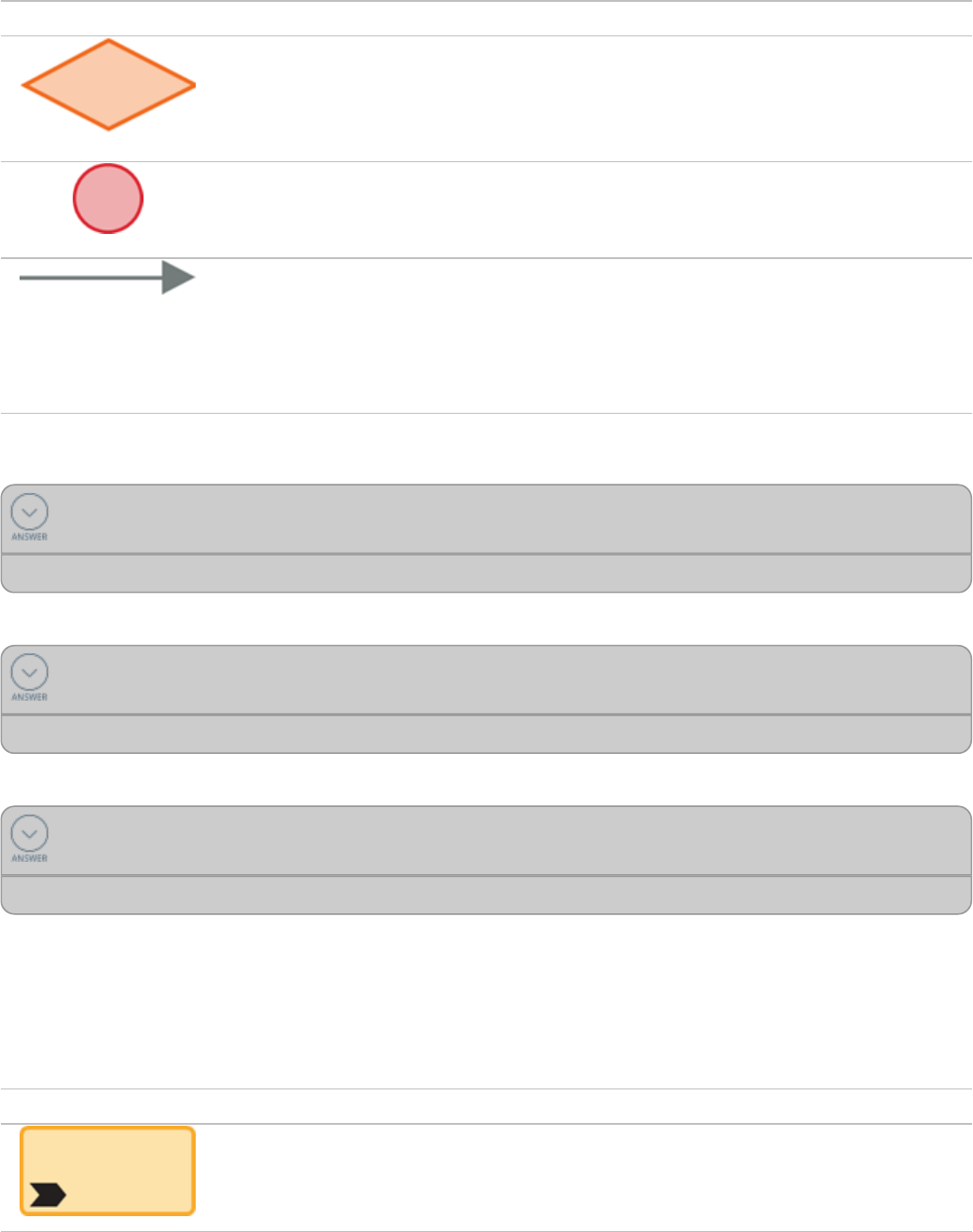Image resolution: width=973 pixels, height=1232 pixels.
Task: Expand the second answer panel using its chevron
Action: [x=30, y=671]
